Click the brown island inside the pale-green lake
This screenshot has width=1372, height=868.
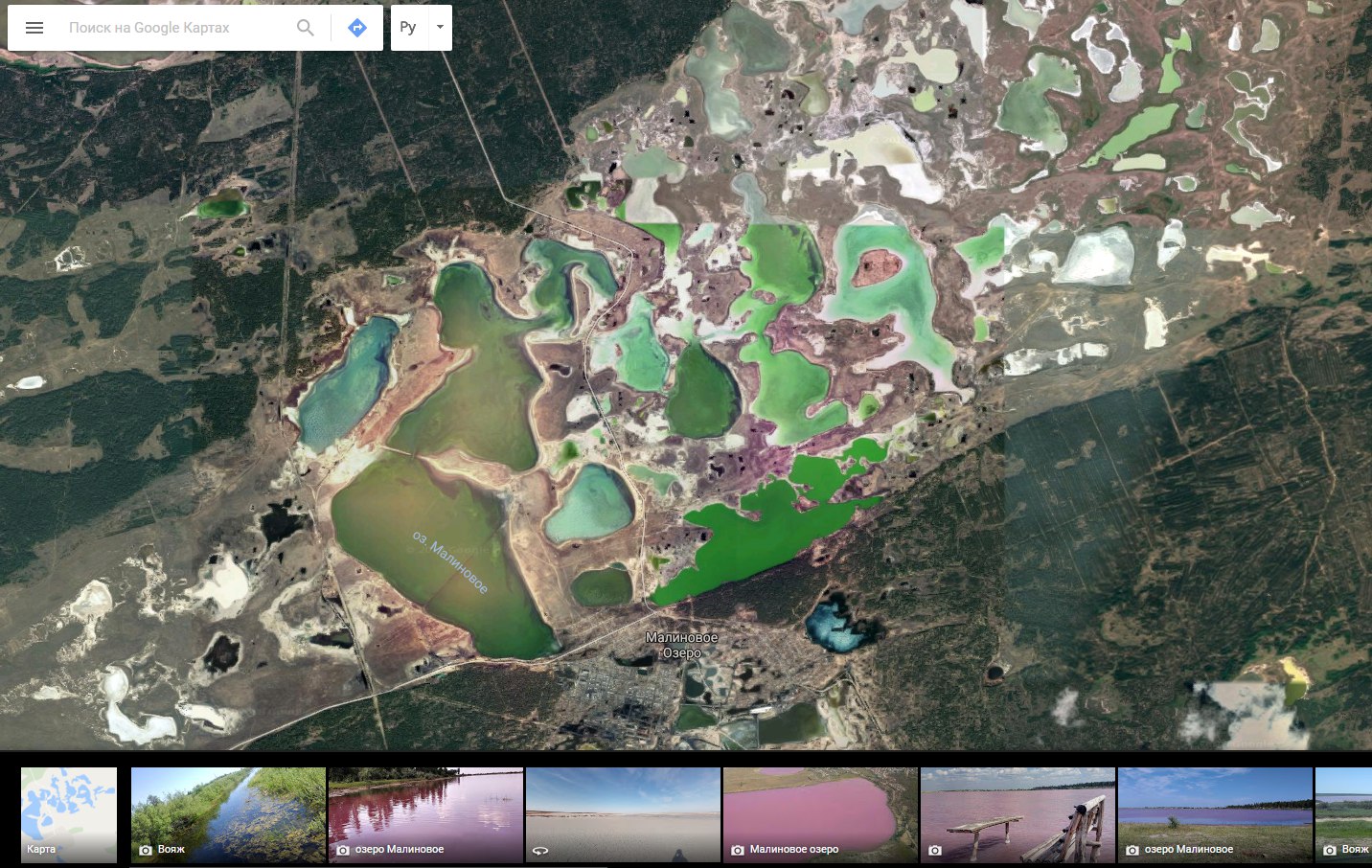876,267
